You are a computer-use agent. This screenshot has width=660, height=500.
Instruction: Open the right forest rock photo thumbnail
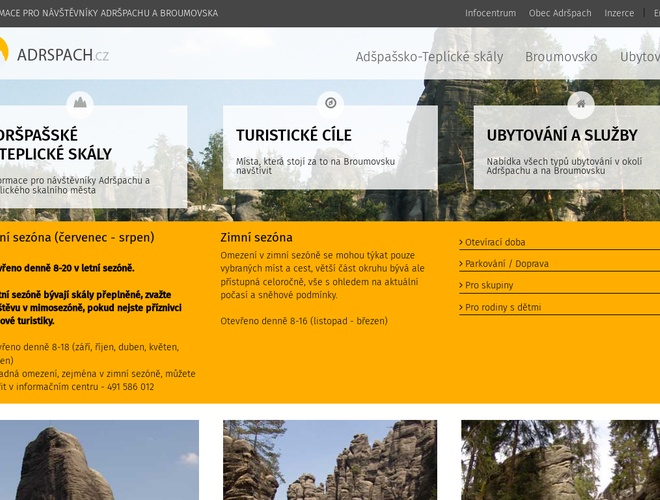coord(560,460)
